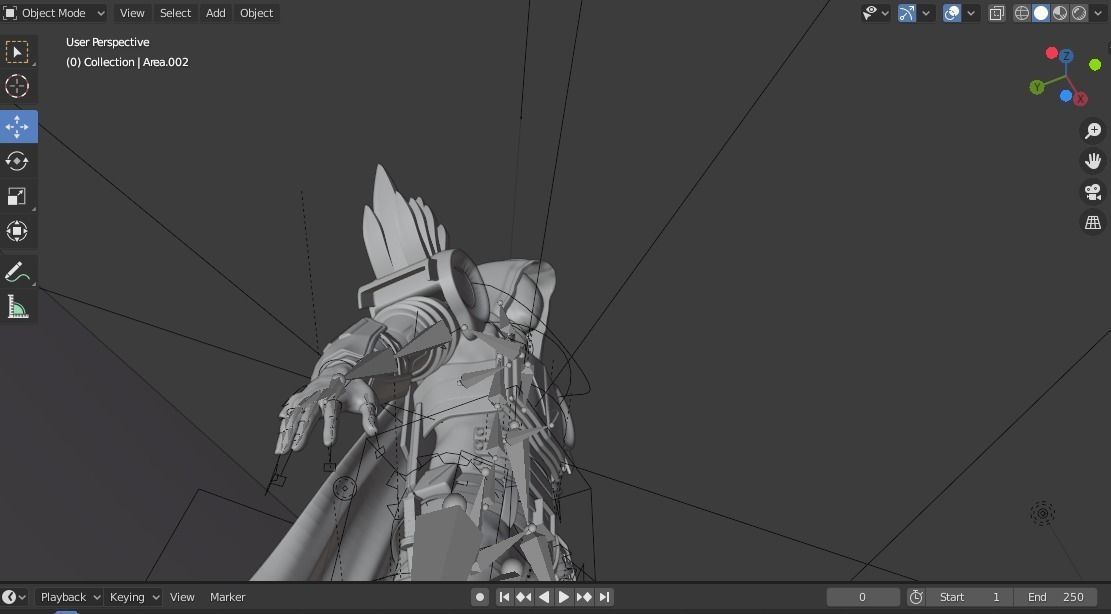Click the negative Z blue dot on gizmo

click(1066, 96)
